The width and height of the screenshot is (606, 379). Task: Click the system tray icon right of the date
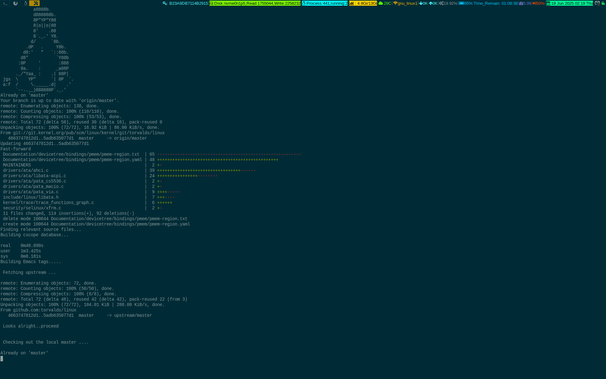(x=597, y=3)
